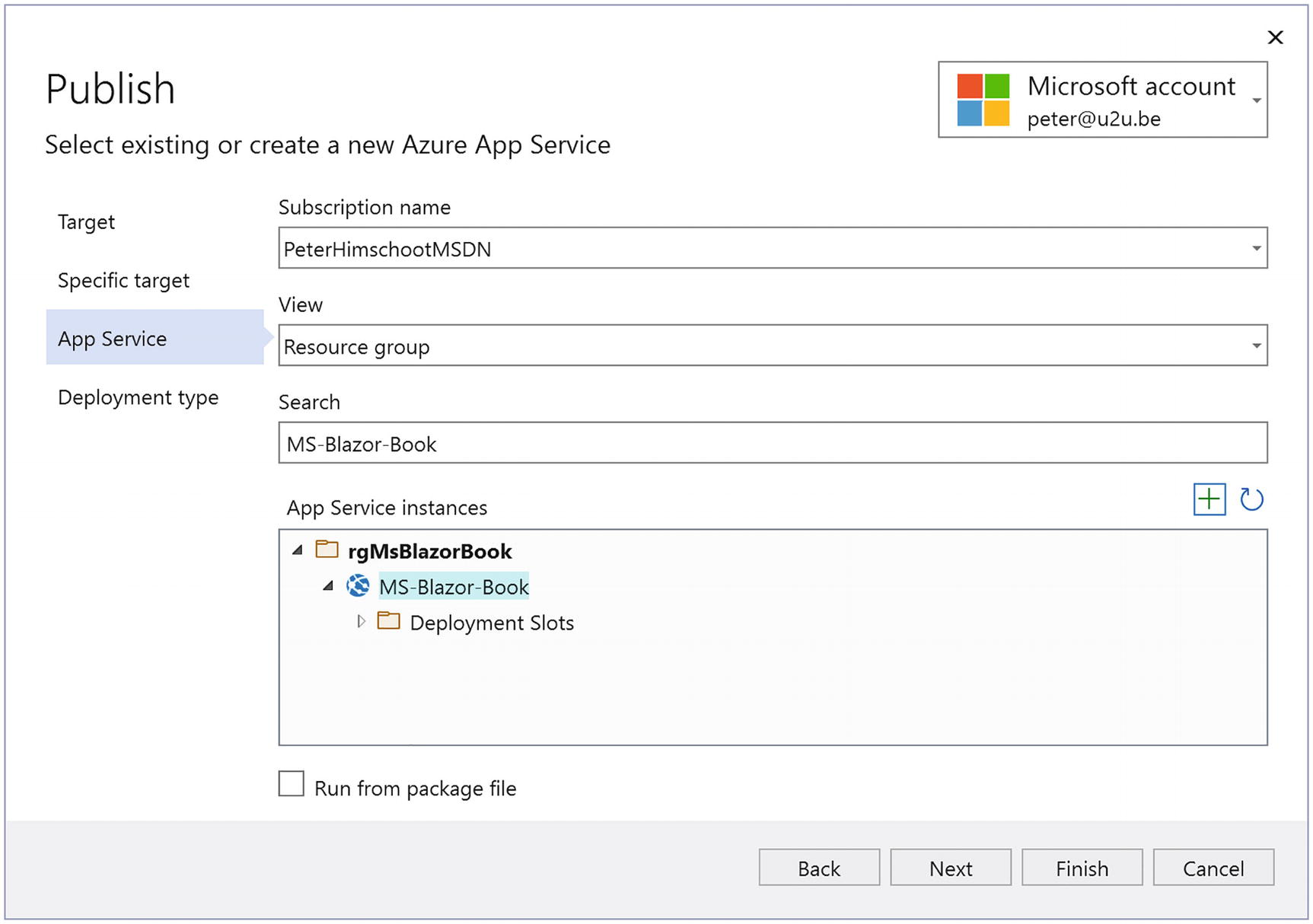Click the MS-Blazor-Book web app globe icon
This screenshot has width=1313, height=924.
pyautogui.click(x=358, y=586)
